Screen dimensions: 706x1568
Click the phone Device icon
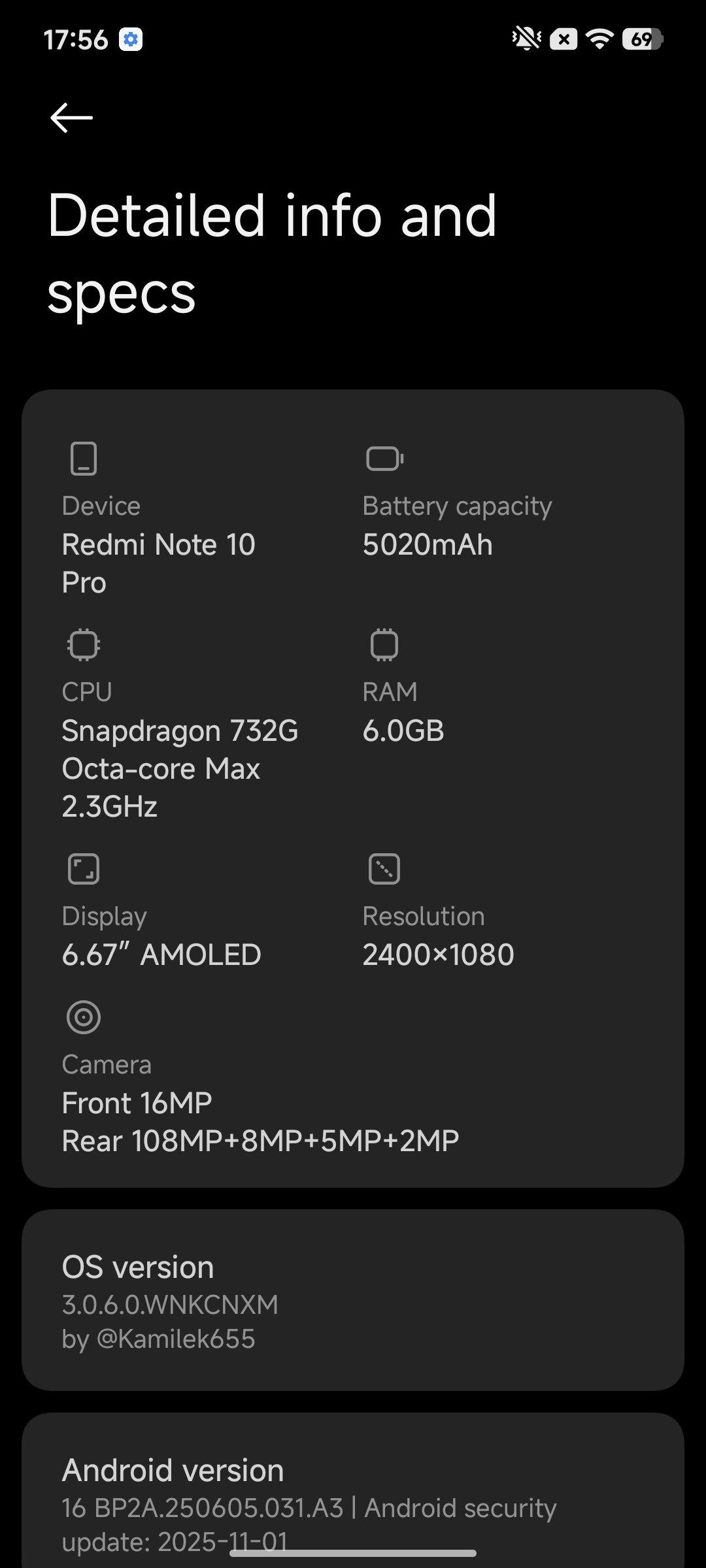point(84,458)
